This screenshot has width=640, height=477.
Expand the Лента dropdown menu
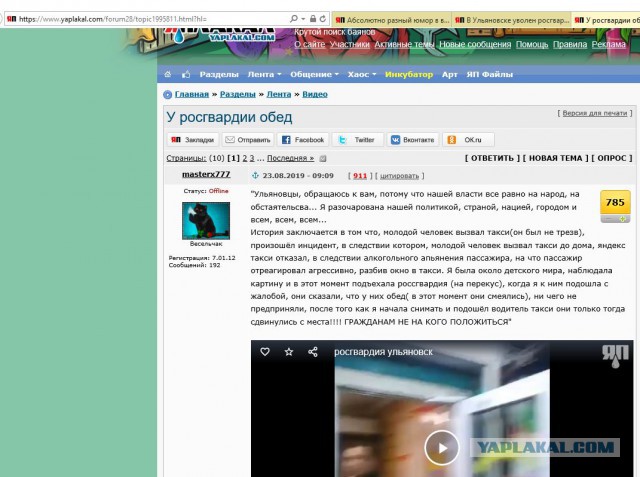(x=264, y=74)
